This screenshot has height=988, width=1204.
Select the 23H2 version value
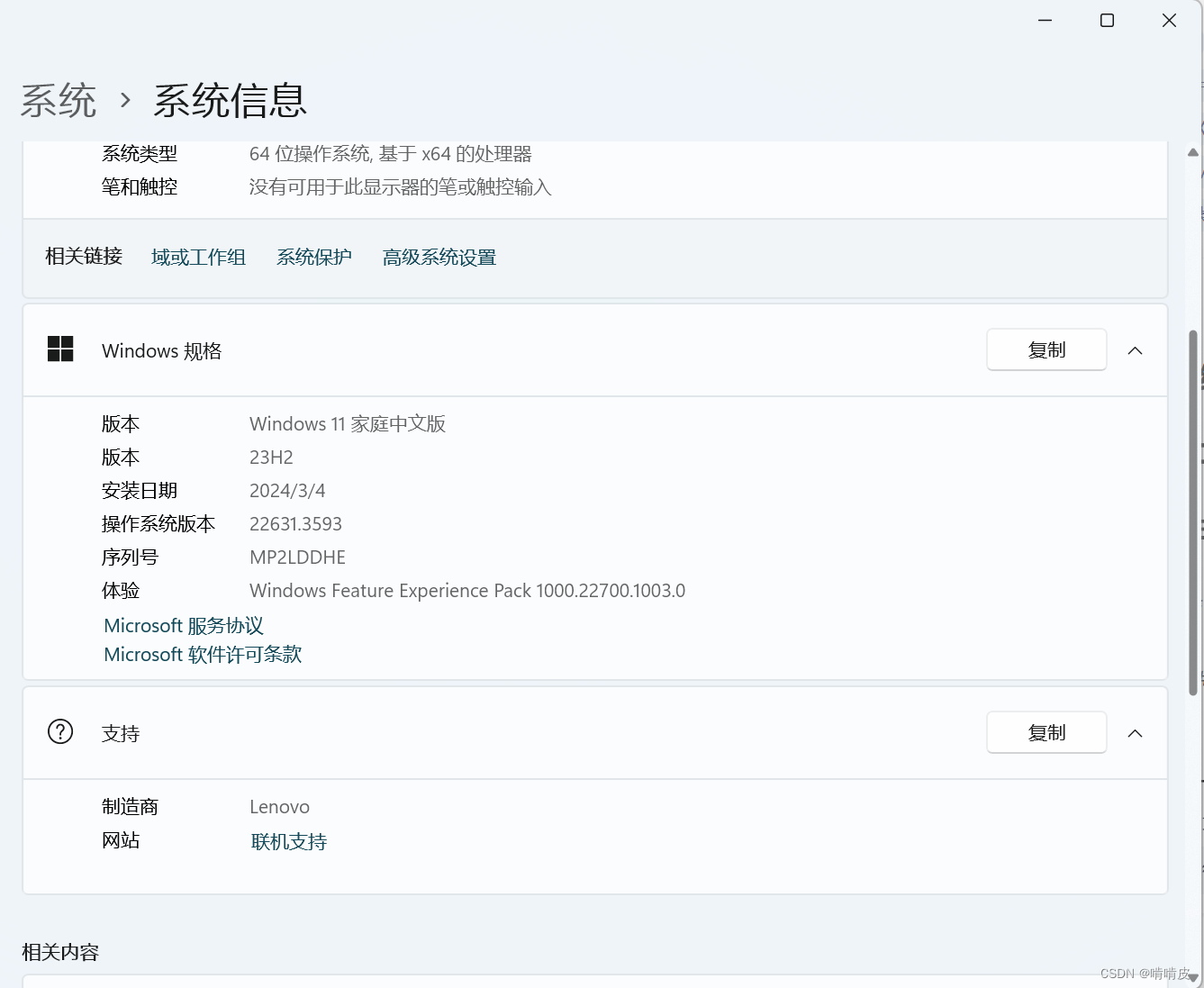coord(271,458)
